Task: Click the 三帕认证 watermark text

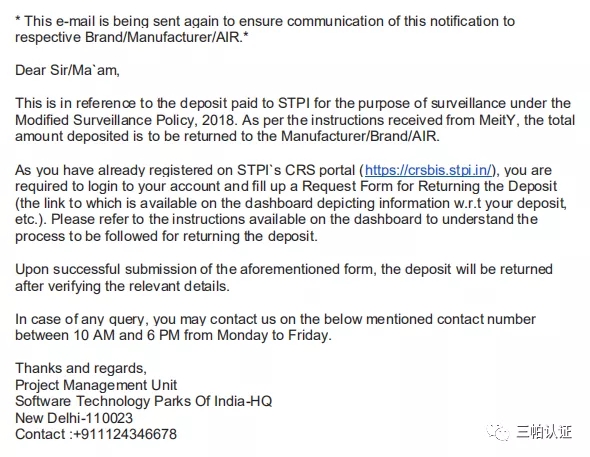Action: (544, 432)
